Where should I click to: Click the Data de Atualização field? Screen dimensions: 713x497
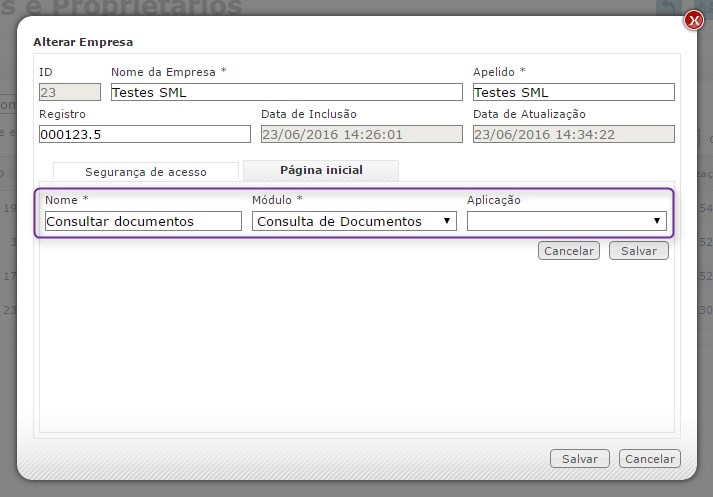coord(573,134)
